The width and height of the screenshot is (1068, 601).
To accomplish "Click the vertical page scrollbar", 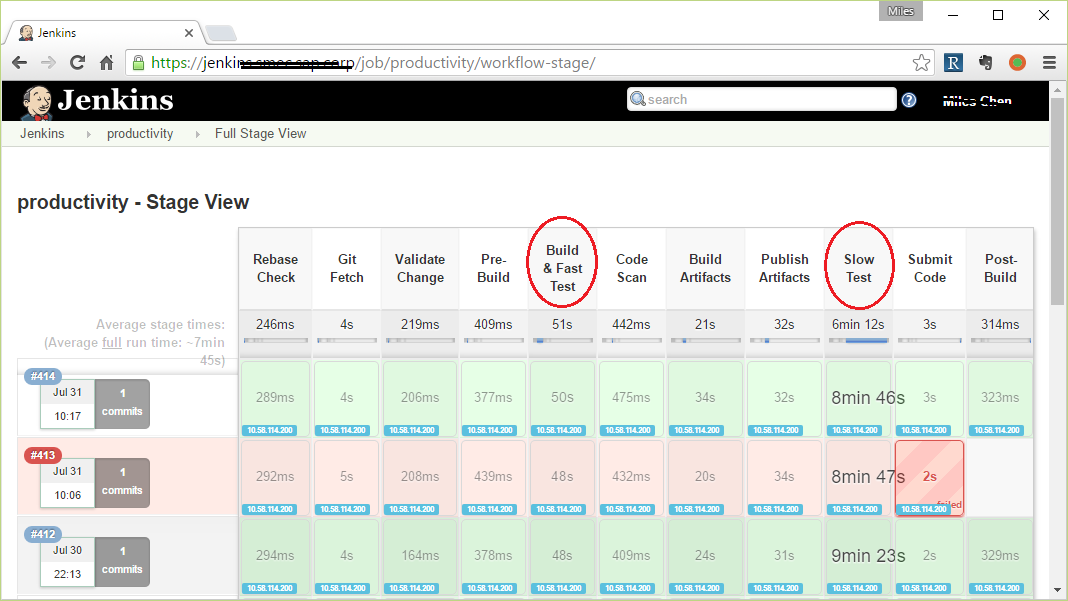I will click(x=1057, y=201).
